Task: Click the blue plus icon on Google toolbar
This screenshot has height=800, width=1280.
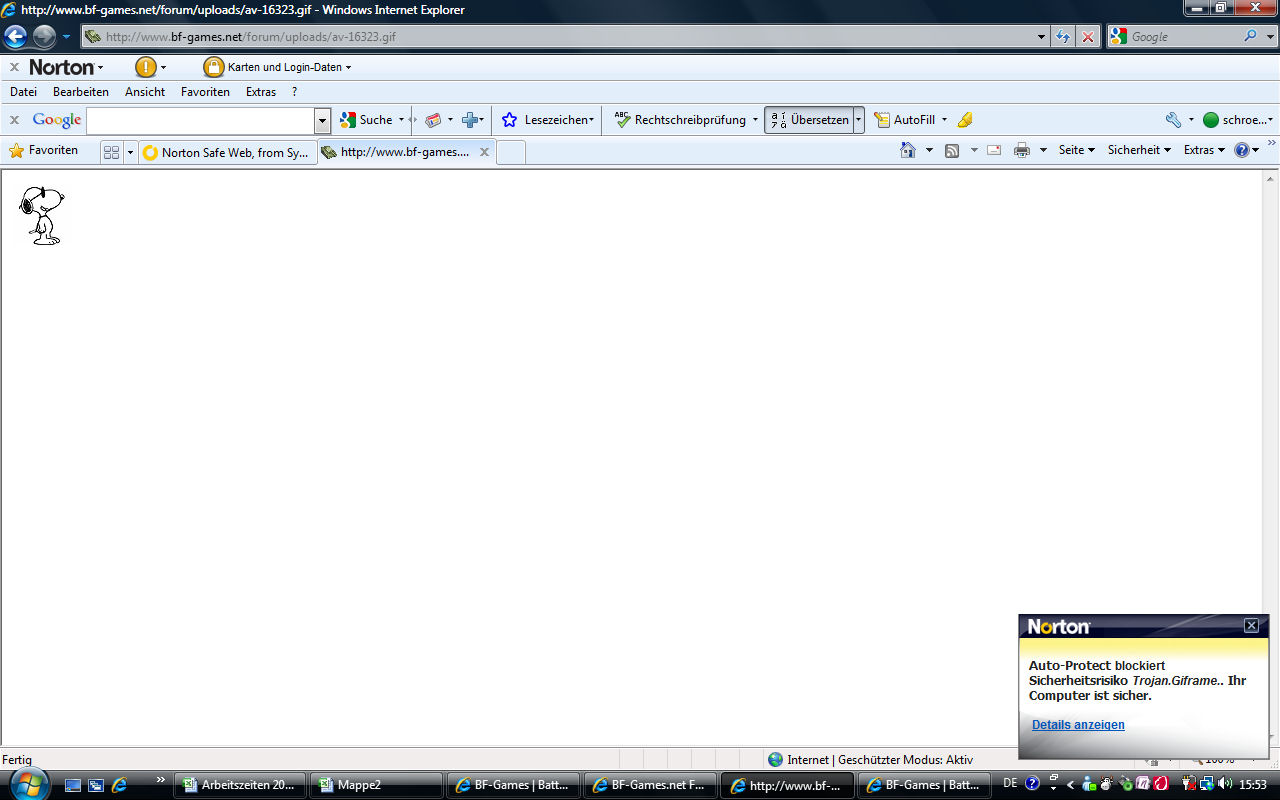Action: [469, 120]
